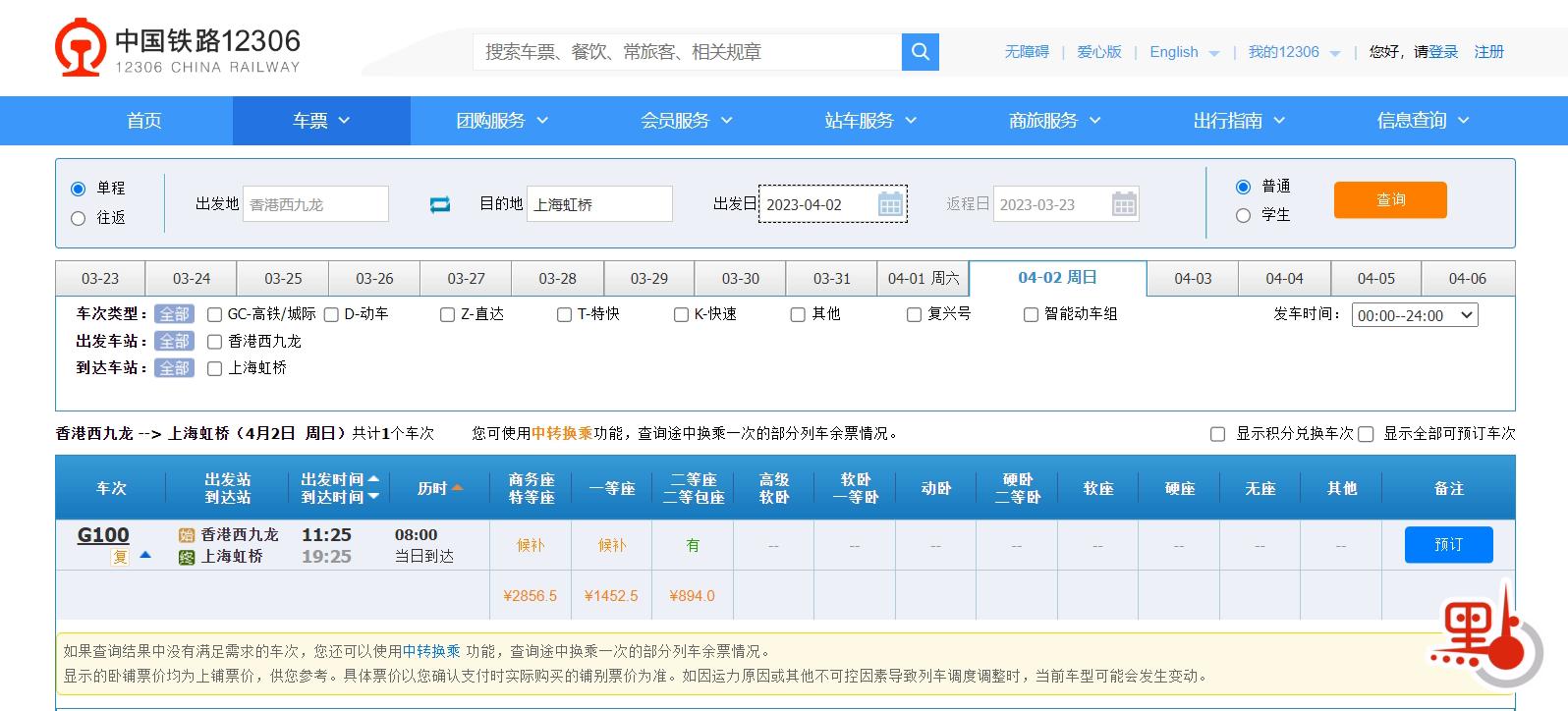Expand 车票 navigation menu
Image resolution: width=1568 pixels, height=711 pixels.
coord(321,121)
